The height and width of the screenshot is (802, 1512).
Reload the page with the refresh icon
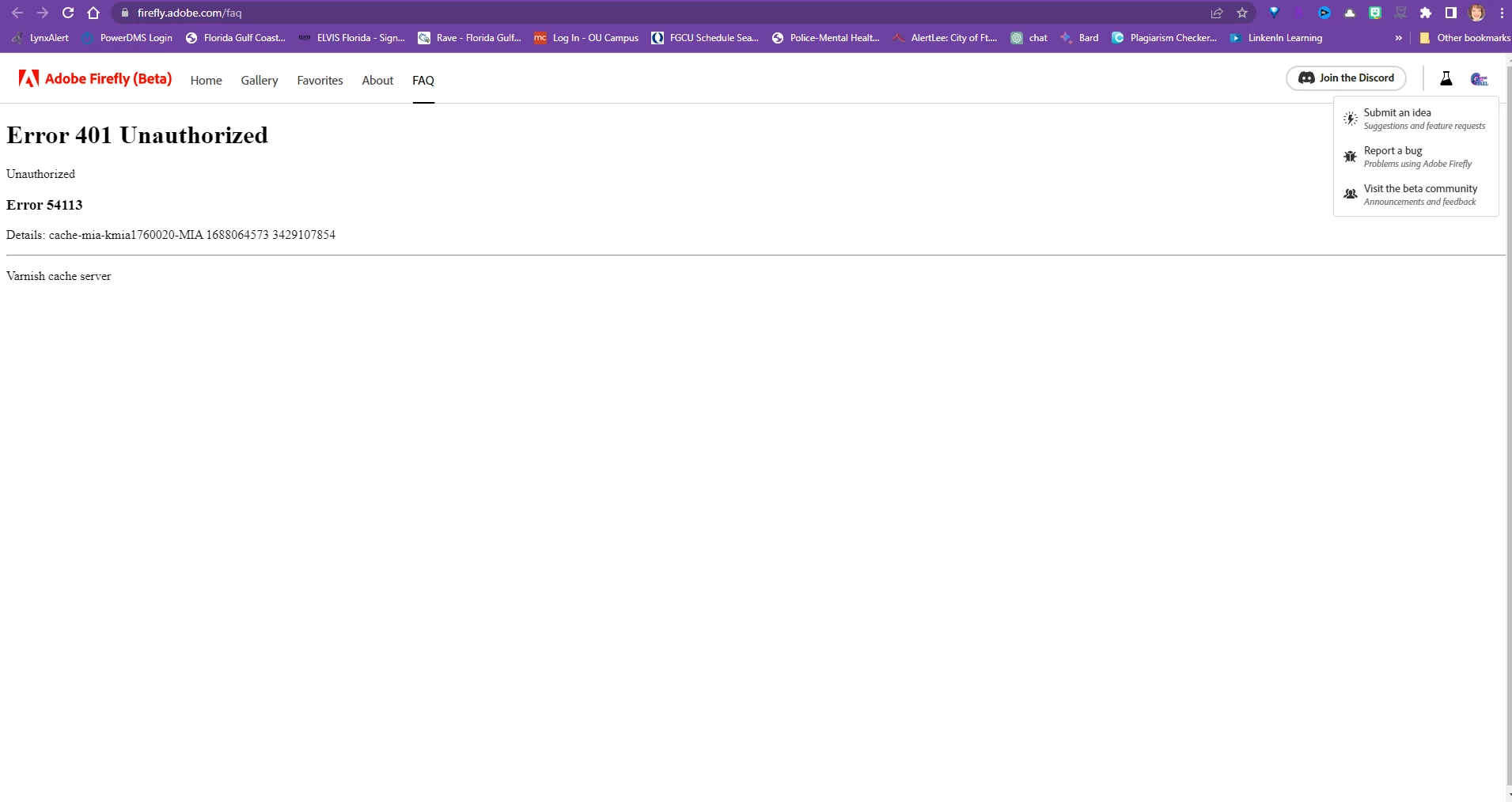pyautogui.click(x=68, y=13)
